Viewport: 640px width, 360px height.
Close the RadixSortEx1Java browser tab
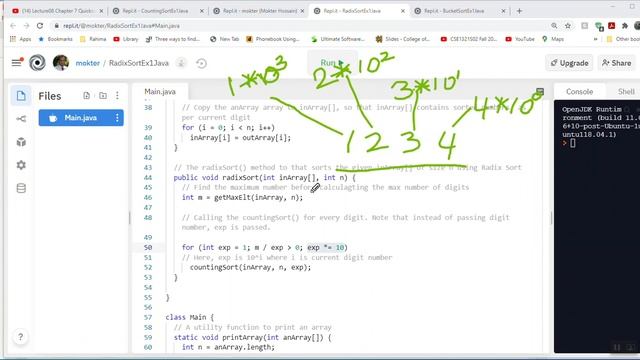tap(402, 11)
